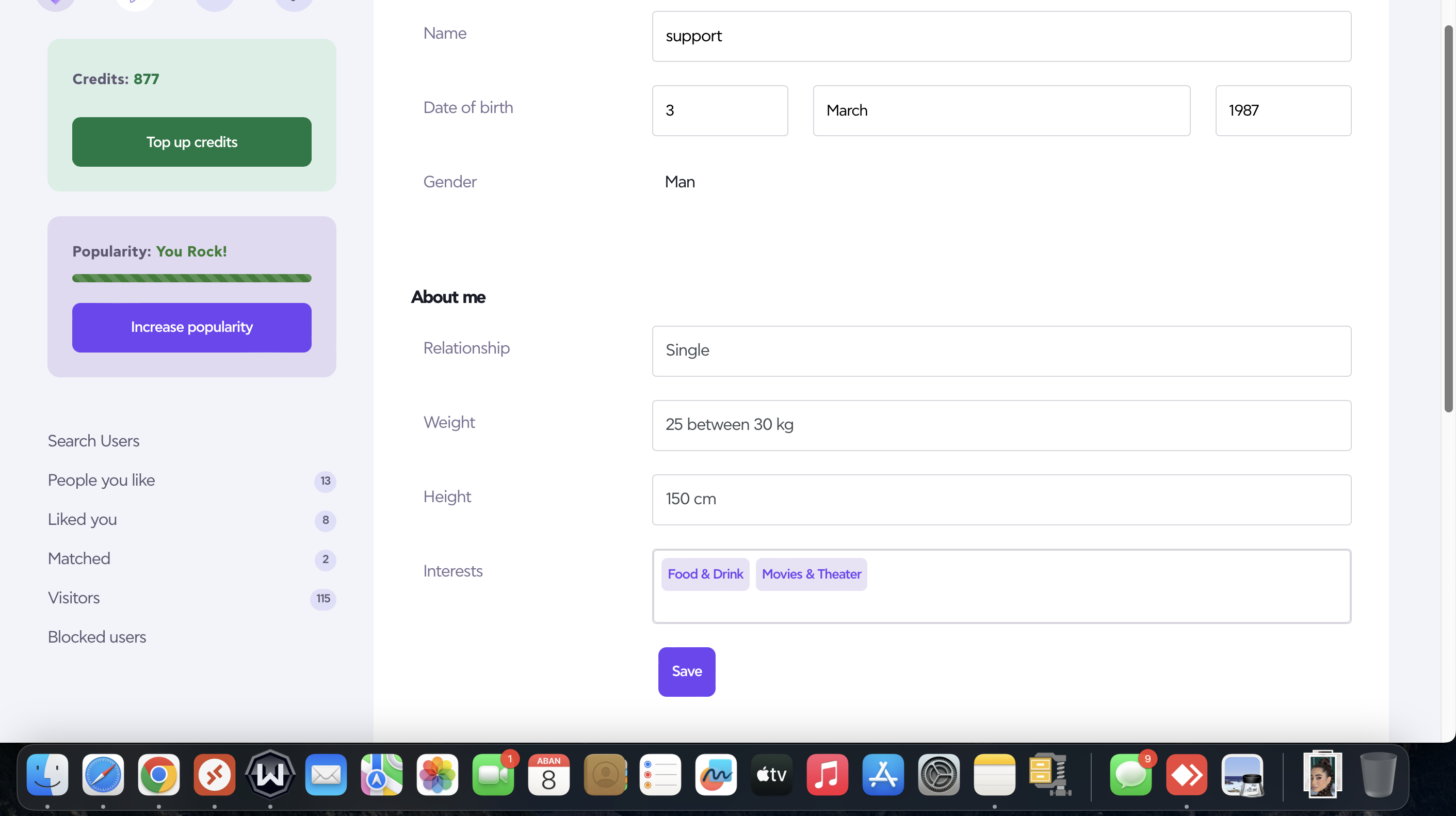Launch Google Chrome from dock
1456x816 pixels.
point(158,774)
